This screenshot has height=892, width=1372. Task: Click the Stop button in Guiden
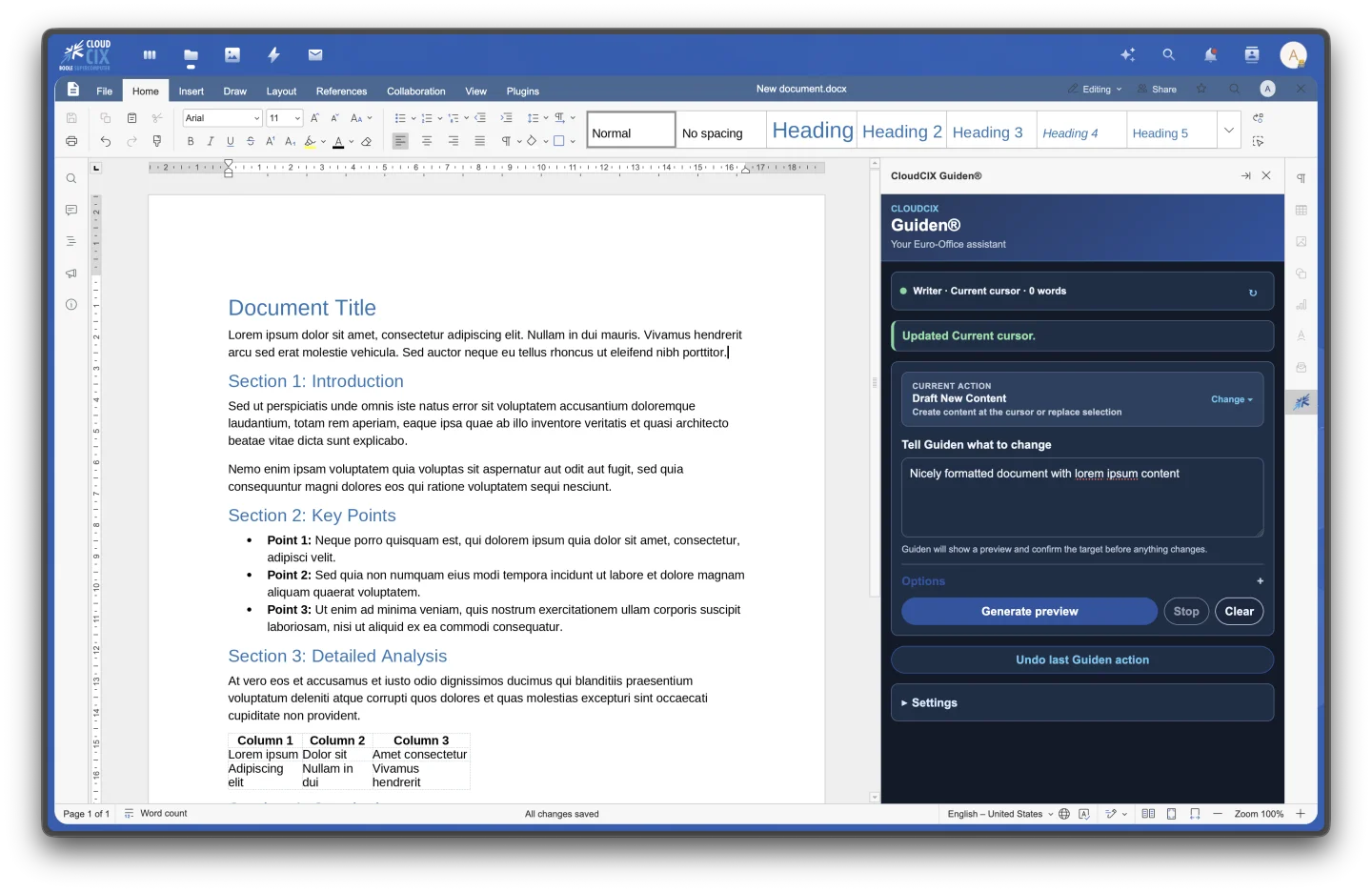(1186, 612)
